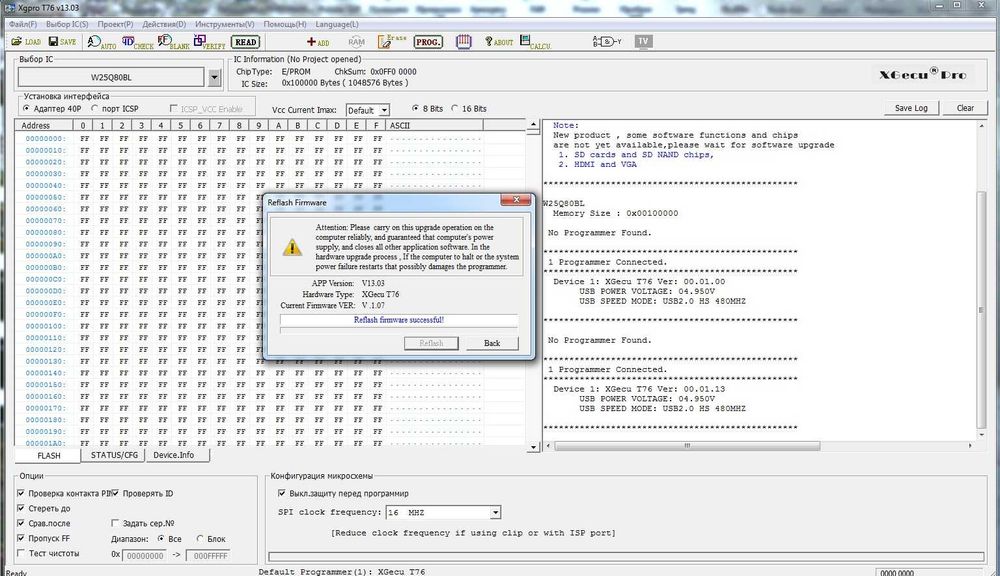The image size is (1000, 576).
Task: Click the Xgpro application icon in title bar
Action: click(10, 8)
